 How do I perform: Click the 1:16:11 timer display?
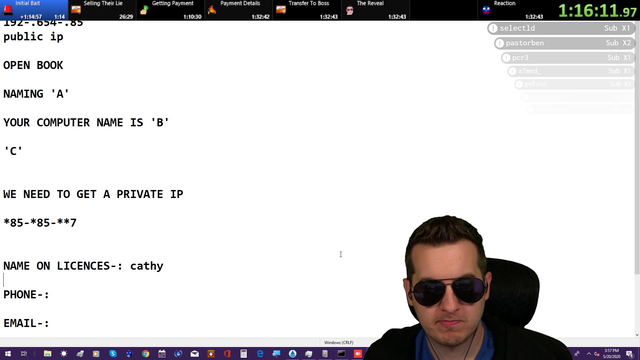click(x=597, y=11)
